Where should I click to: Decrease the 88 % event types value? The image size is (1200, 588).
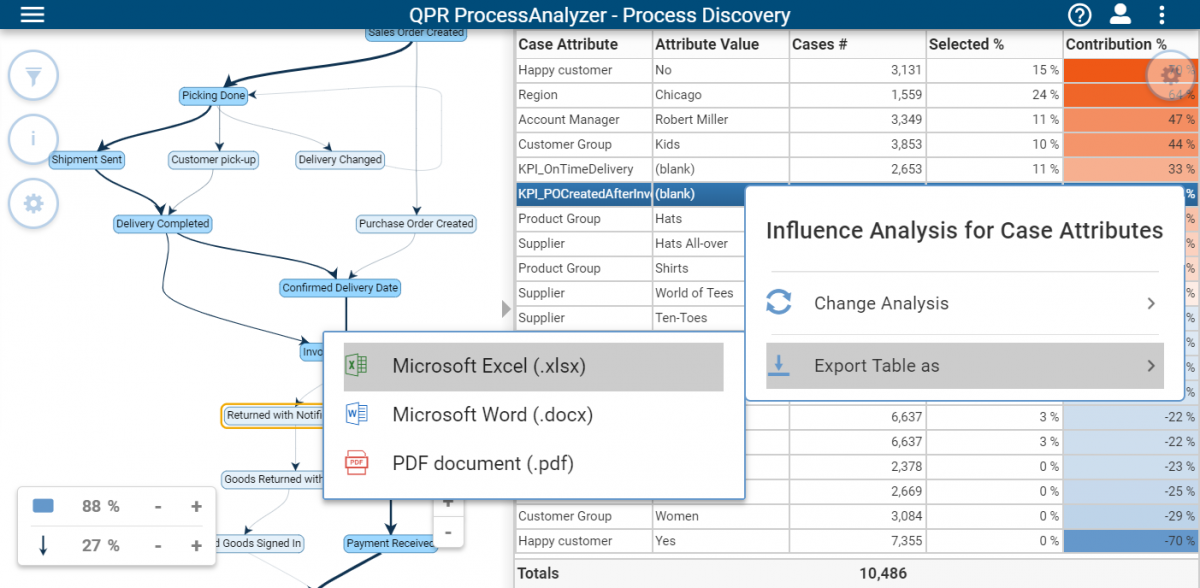158,507
